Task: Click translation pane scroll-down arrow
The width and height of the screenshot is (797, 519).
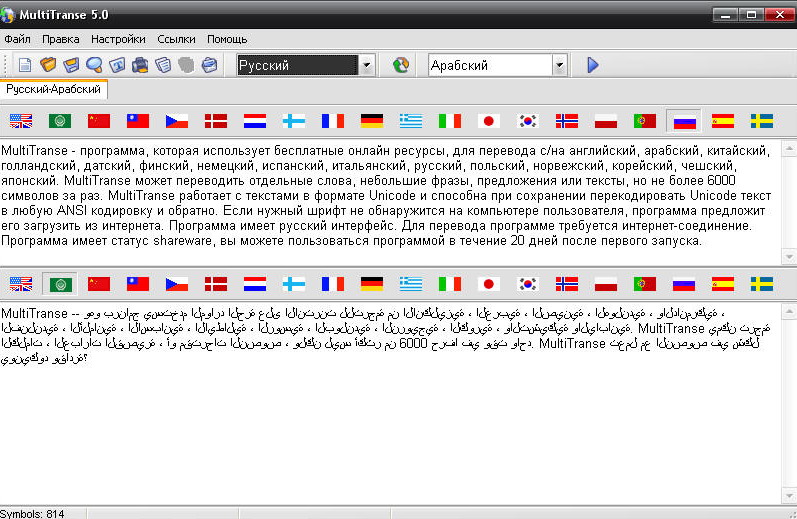Action: pos(789,495)
